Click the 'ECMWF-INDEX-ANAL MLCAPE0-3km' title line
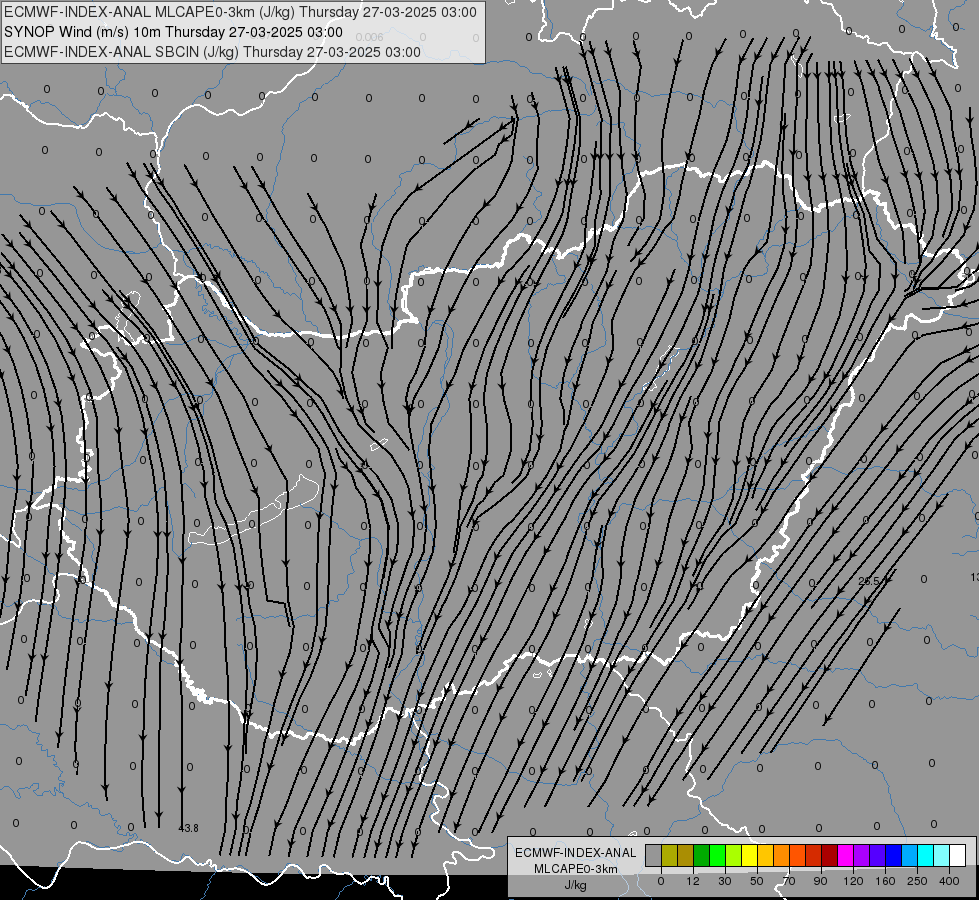979x900 pixels. coord(240,12)
